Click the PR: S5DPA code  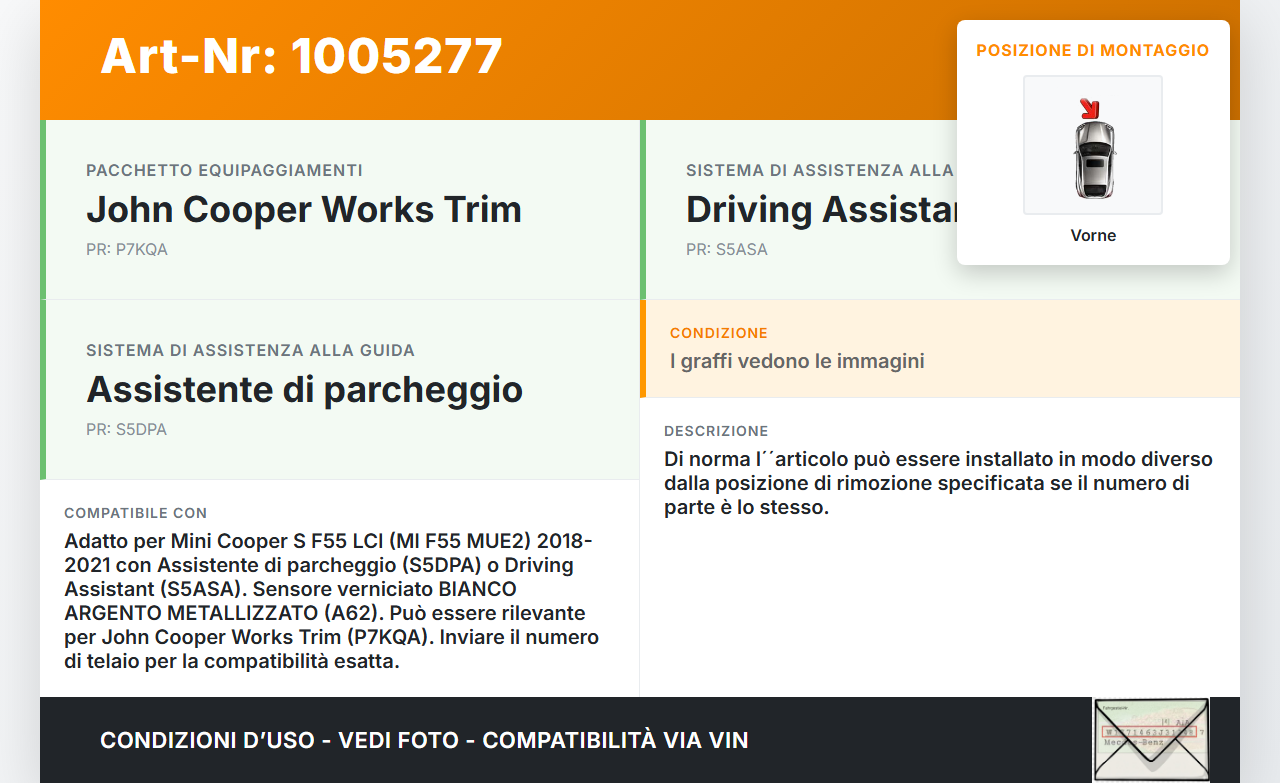click(x=126, y=430)
